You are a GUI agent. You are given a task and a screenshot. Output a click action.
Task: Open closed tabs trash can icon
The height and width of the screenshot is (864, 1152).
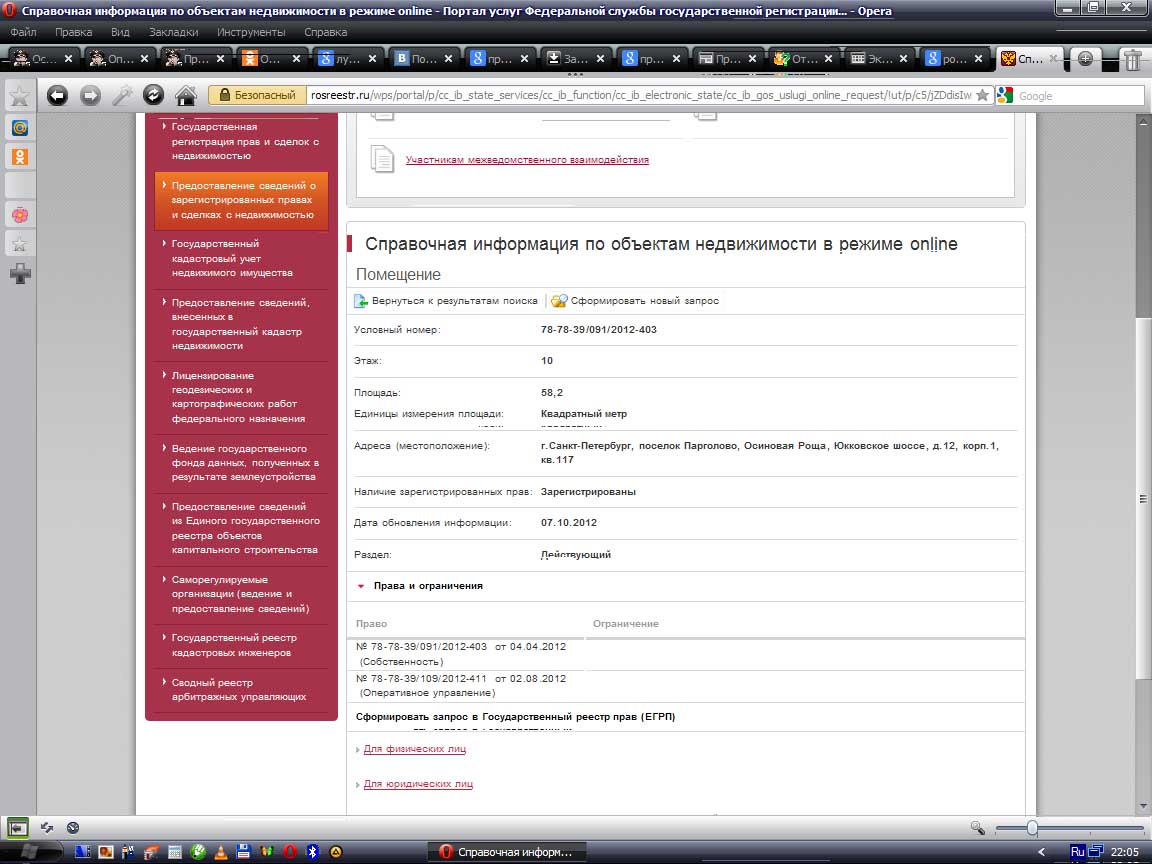[x=1132, y=59]
